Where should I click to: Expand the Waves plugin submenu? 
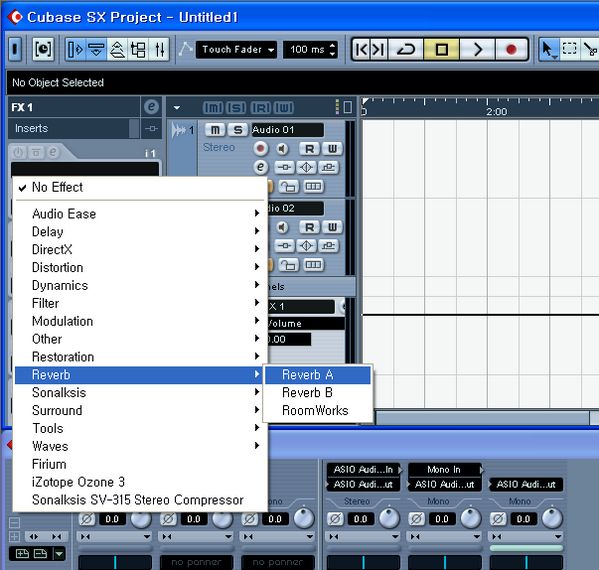(x=140, y=446)
